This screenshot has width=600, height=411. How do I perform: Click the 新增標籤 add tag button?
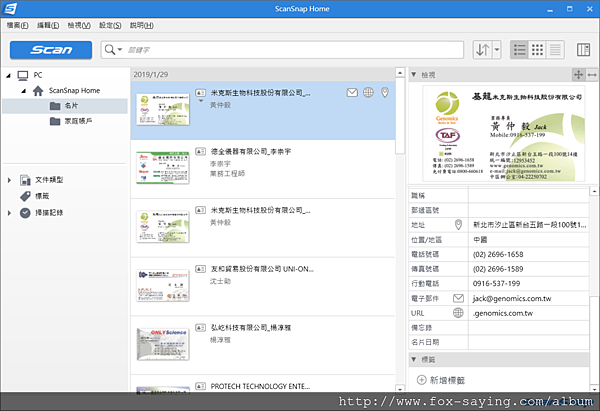click(441, 380)
